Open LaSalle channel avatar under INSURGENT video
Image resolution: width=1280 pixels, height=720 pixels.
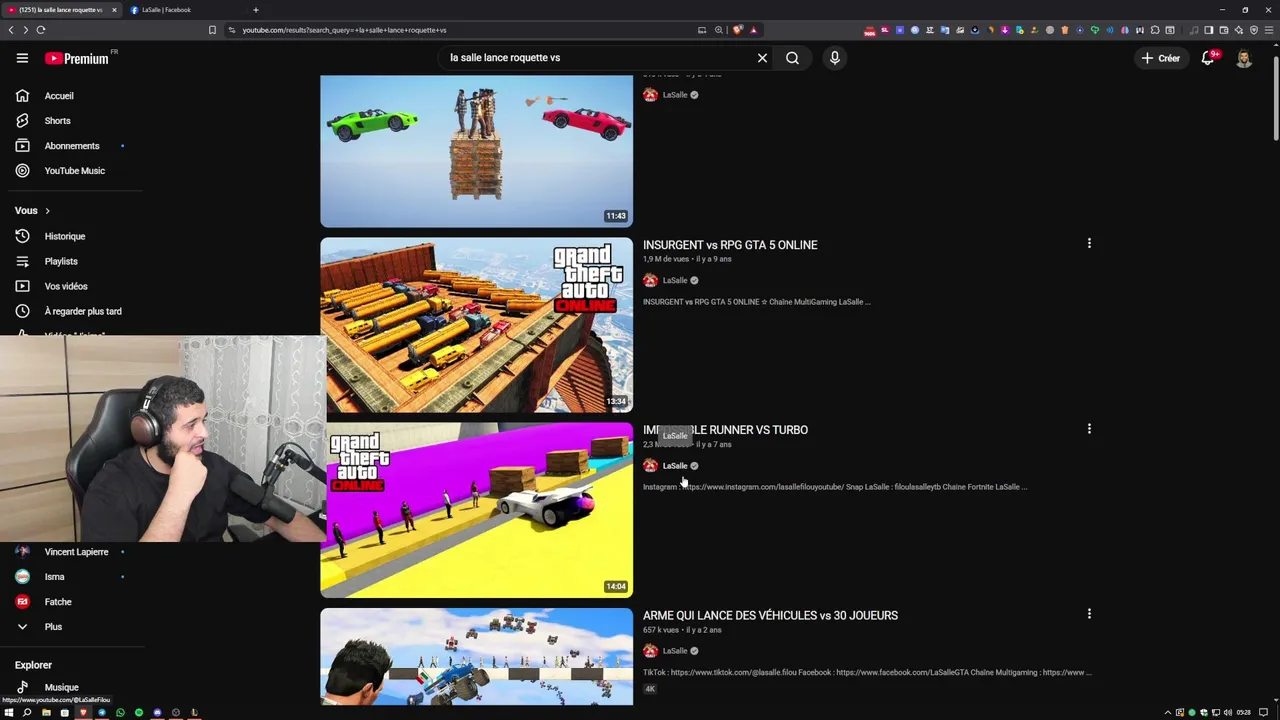click(x=650, y=280)
